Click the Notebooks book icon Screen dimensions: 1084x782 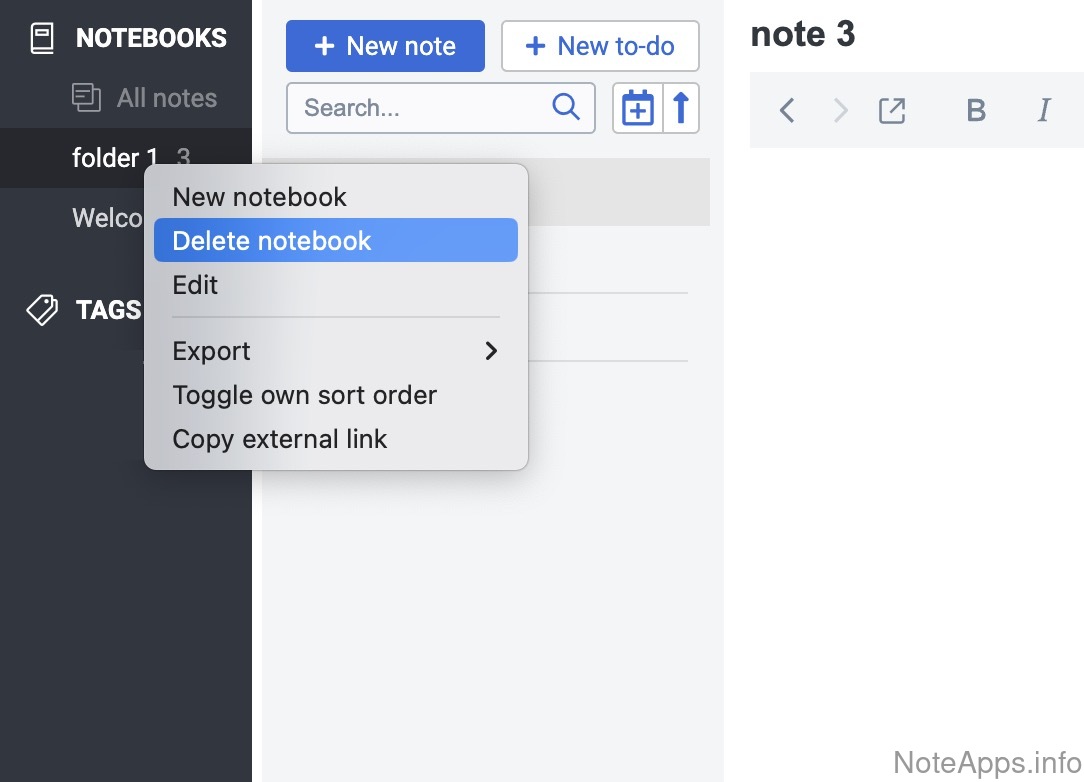pos(41,39)
